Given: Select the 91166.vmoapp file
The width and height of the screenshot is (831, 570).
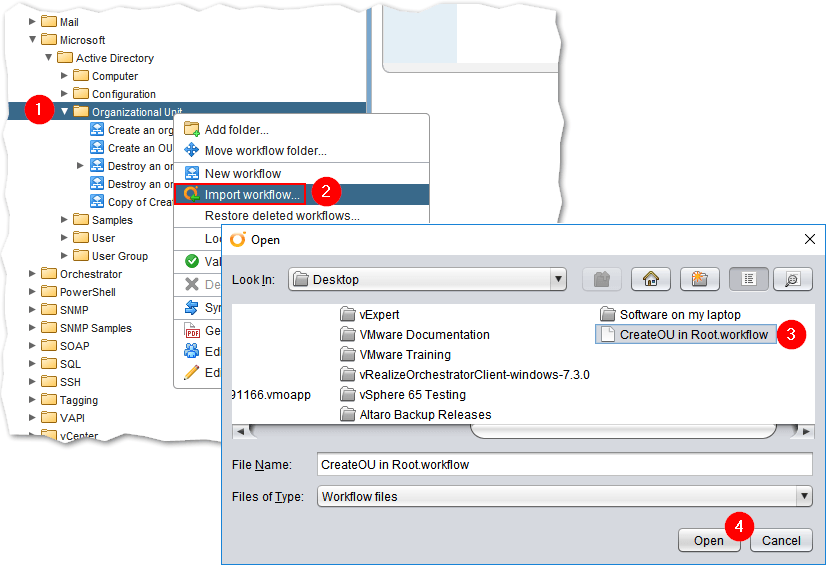Looking at the screenshot, I should point(271,395).
